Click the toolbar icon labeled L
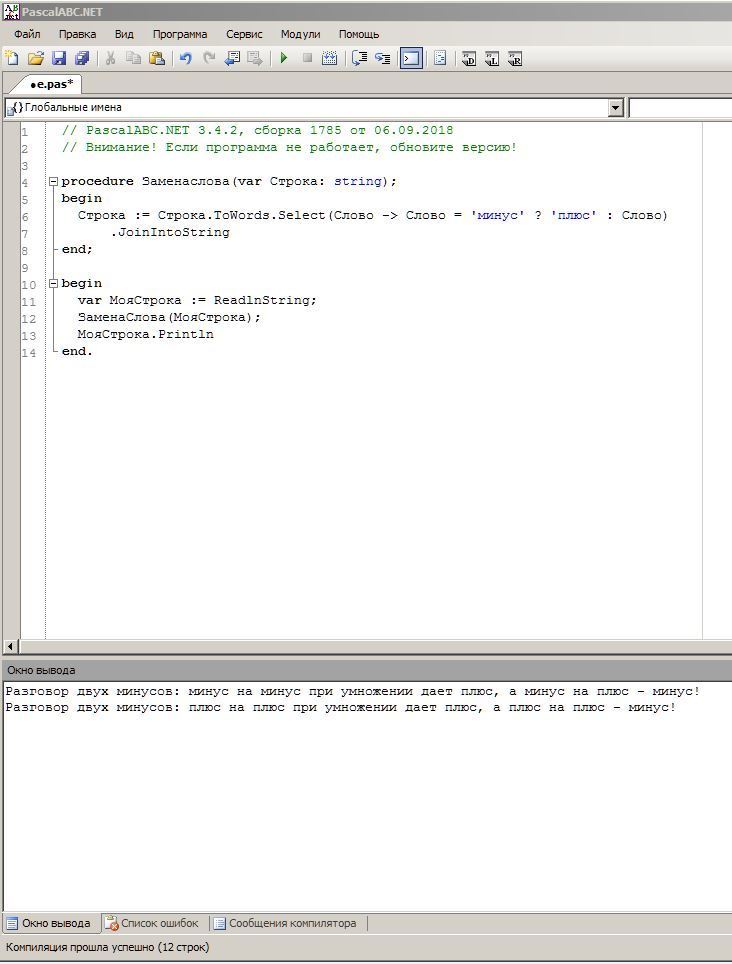The height and width of the screenshot is (964, 732). coord(492,58)
